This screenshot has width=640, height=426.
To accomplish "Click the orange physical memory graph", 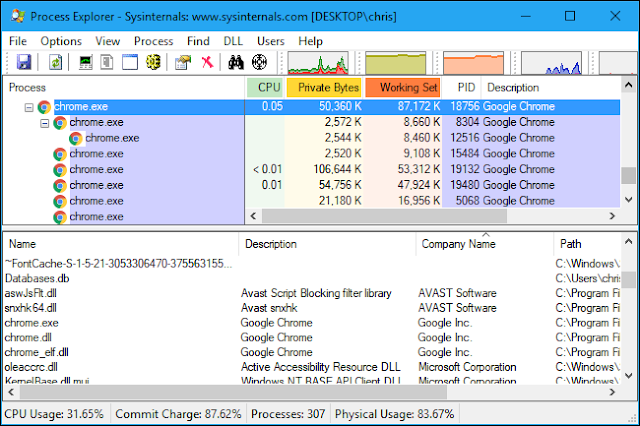I will point(473,63).
